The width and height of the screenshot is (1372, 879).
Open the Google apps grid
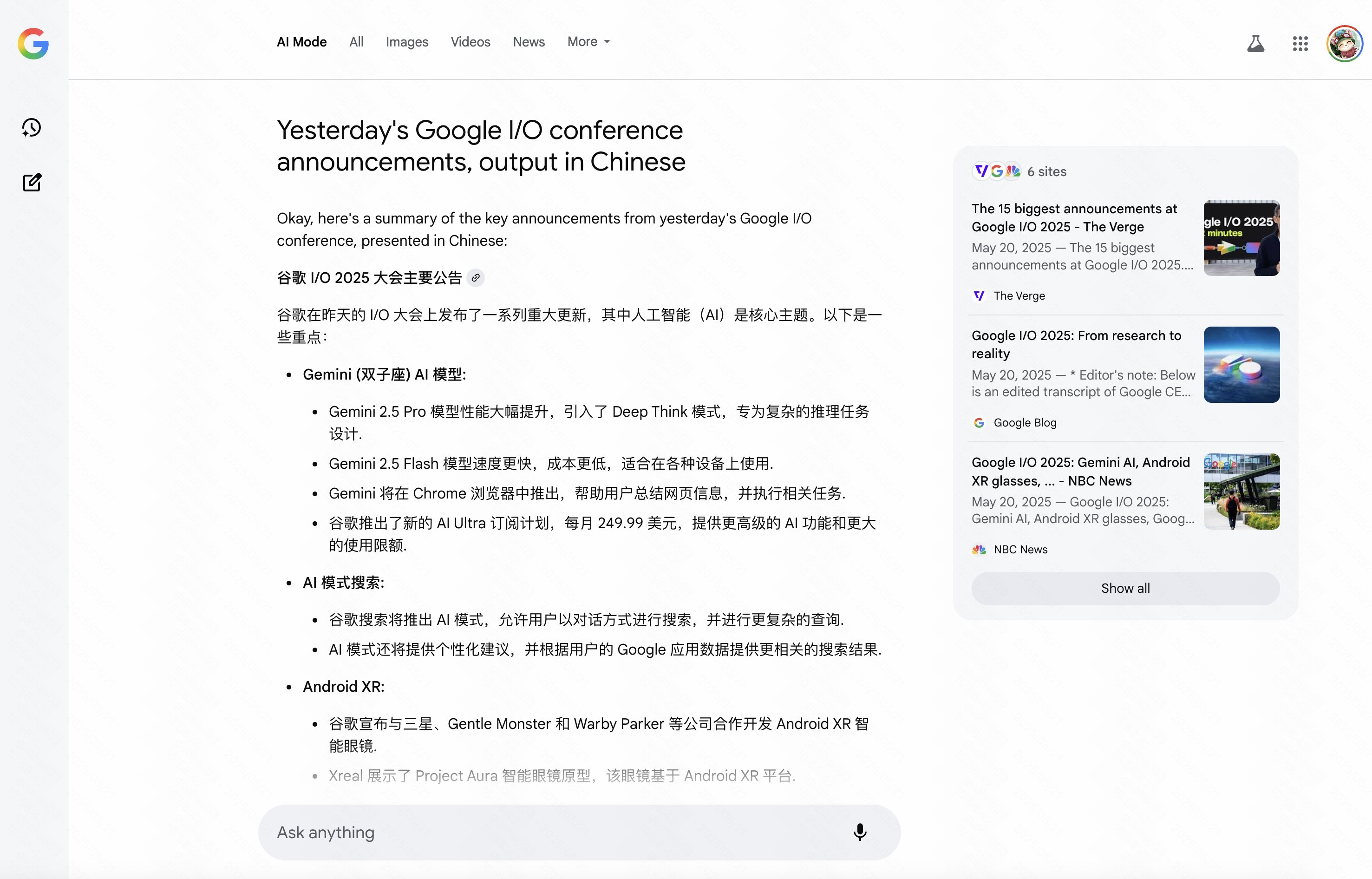pos(1300,43)
